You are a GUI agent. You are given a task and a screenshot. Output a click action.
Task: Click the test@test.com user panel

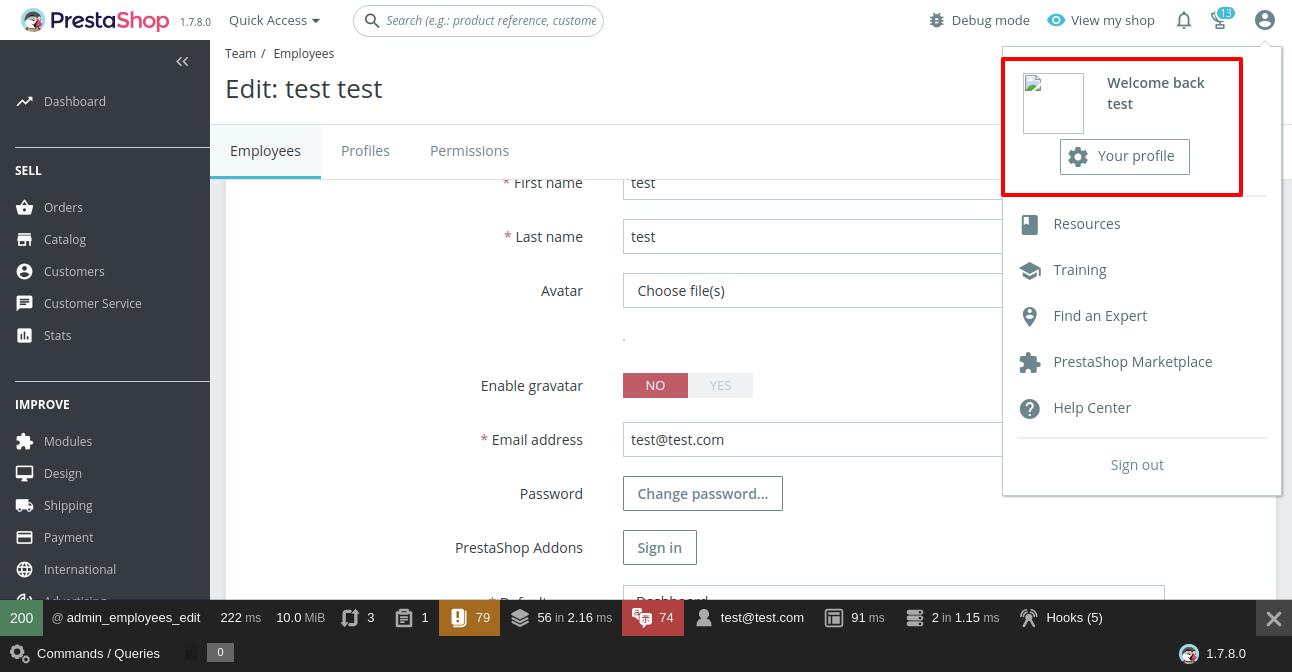pyautogui.click(x=749, y=618)
